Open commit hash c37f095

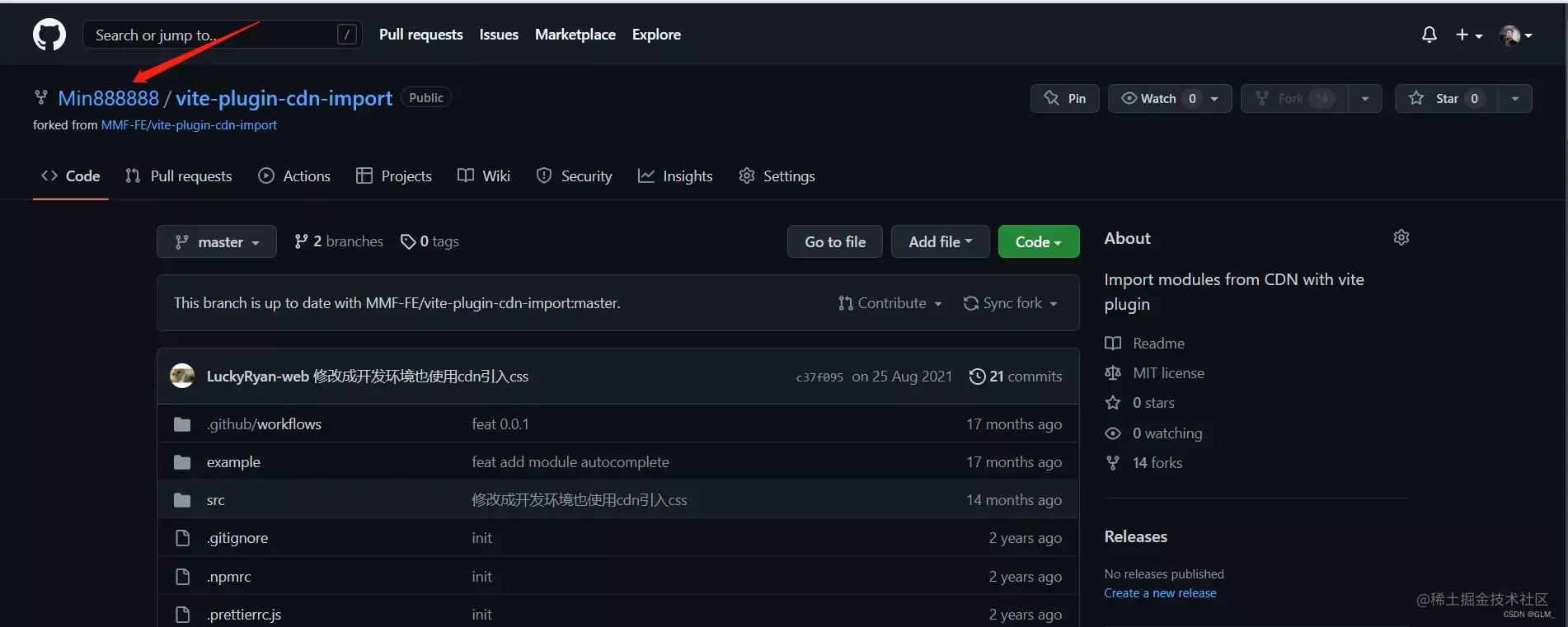click(x=819, y=377)
